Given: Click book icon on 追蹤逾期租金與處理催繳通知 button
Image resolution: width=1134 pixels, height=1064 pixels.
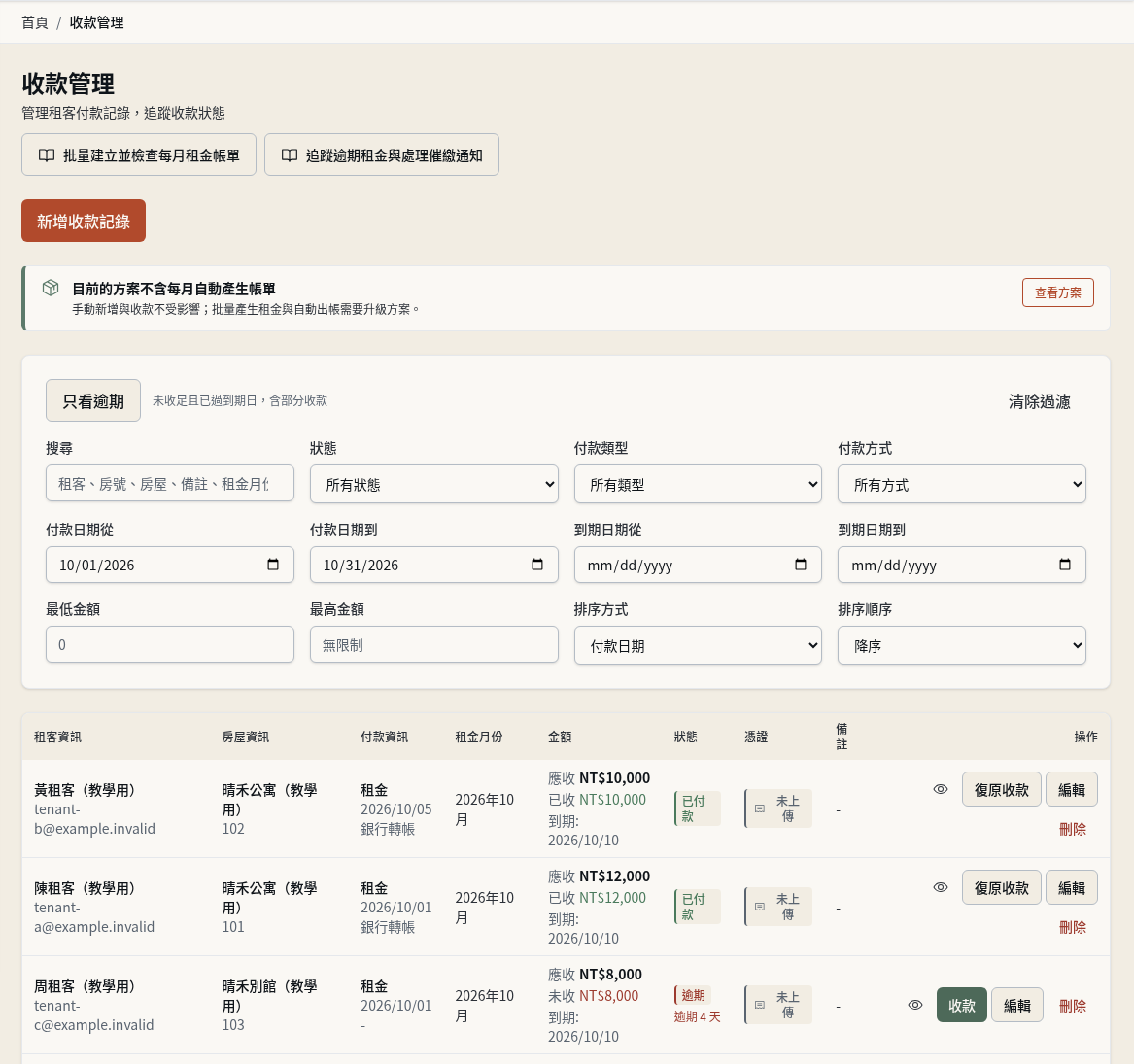Looking at the screenshot, I should click(290, 155).
